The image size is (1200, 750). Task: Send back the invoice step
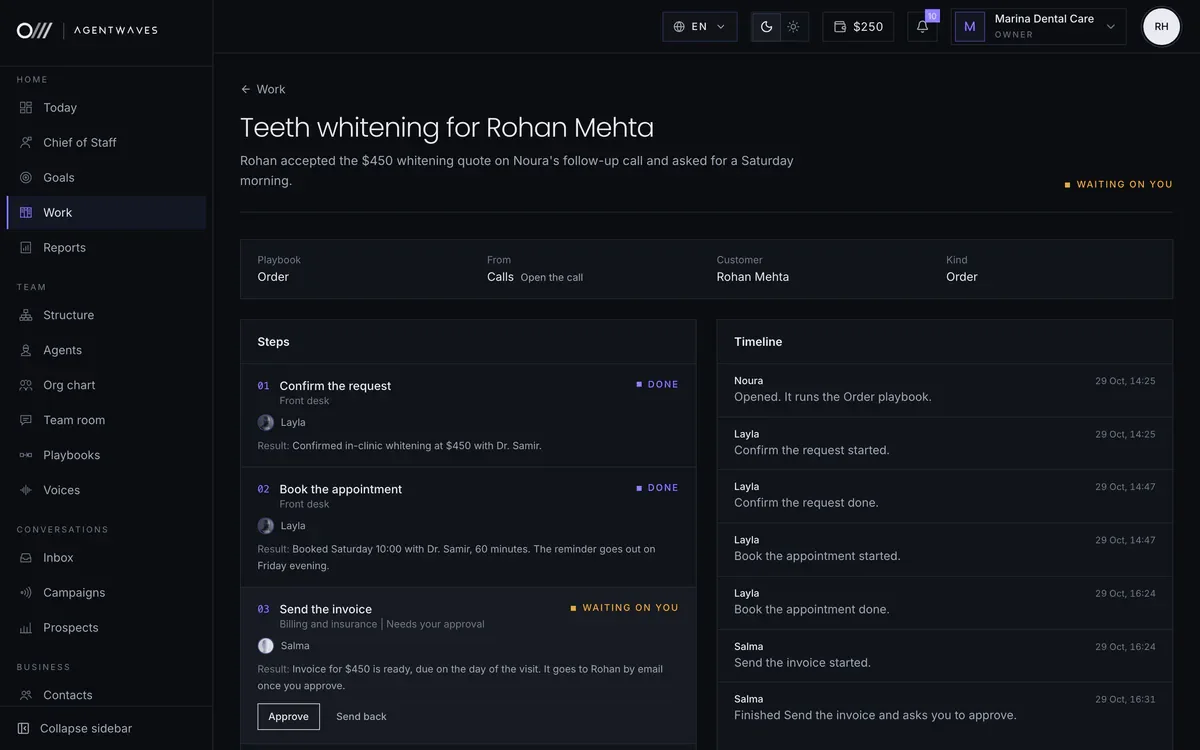[361, 717]
